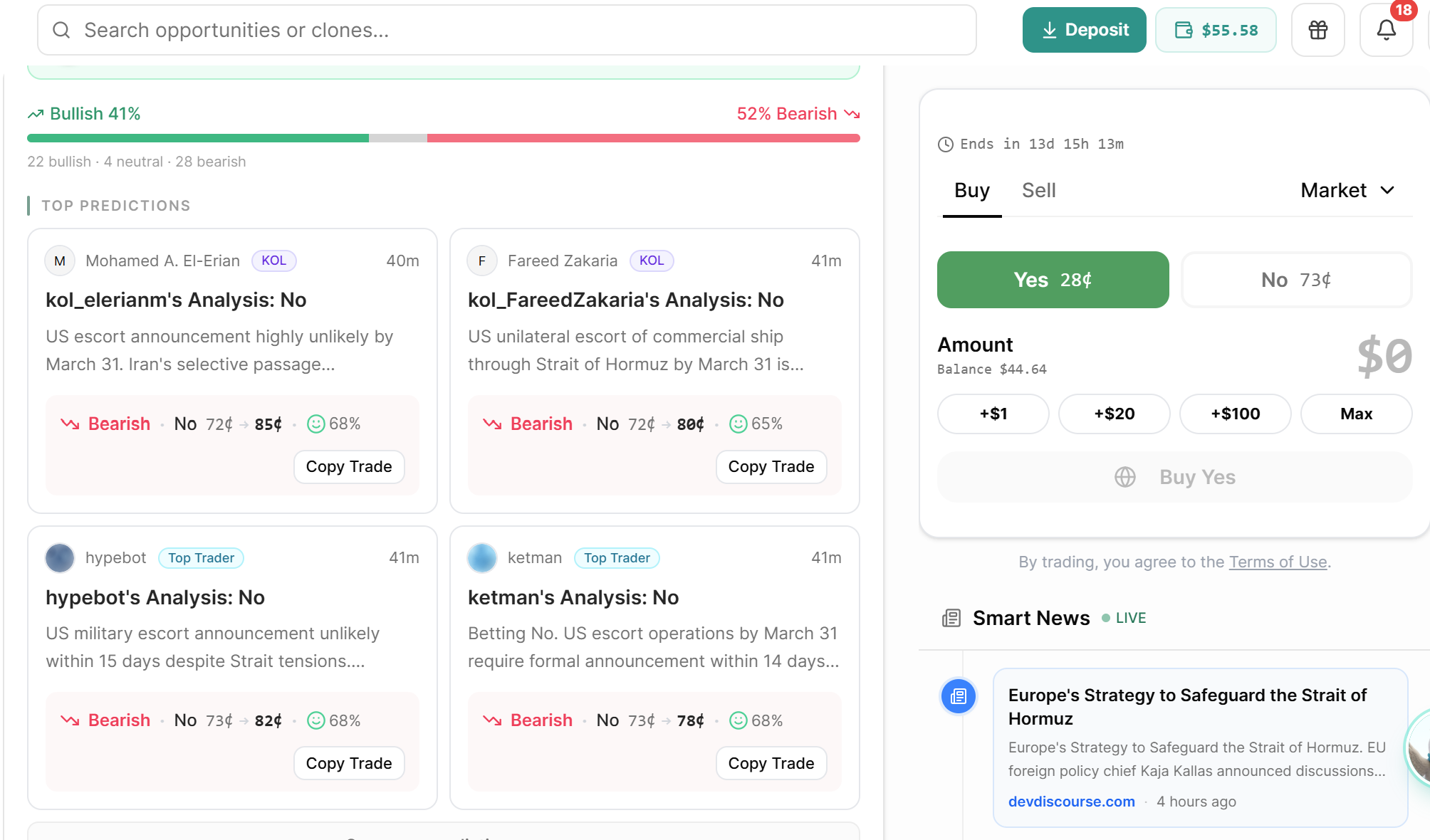The width and height of the screenshot is (1430, 840).
Task: Switch to the Buy tab
Action: [x=971, y=190]
